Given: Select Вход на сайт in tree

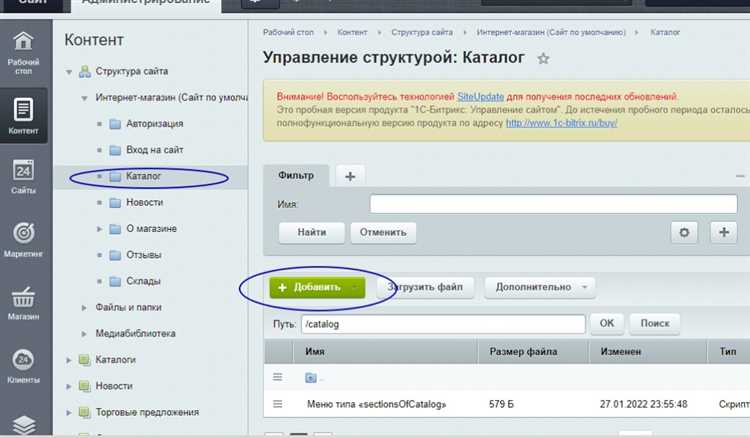Looking at the screenshot, I should click(154, 150).
